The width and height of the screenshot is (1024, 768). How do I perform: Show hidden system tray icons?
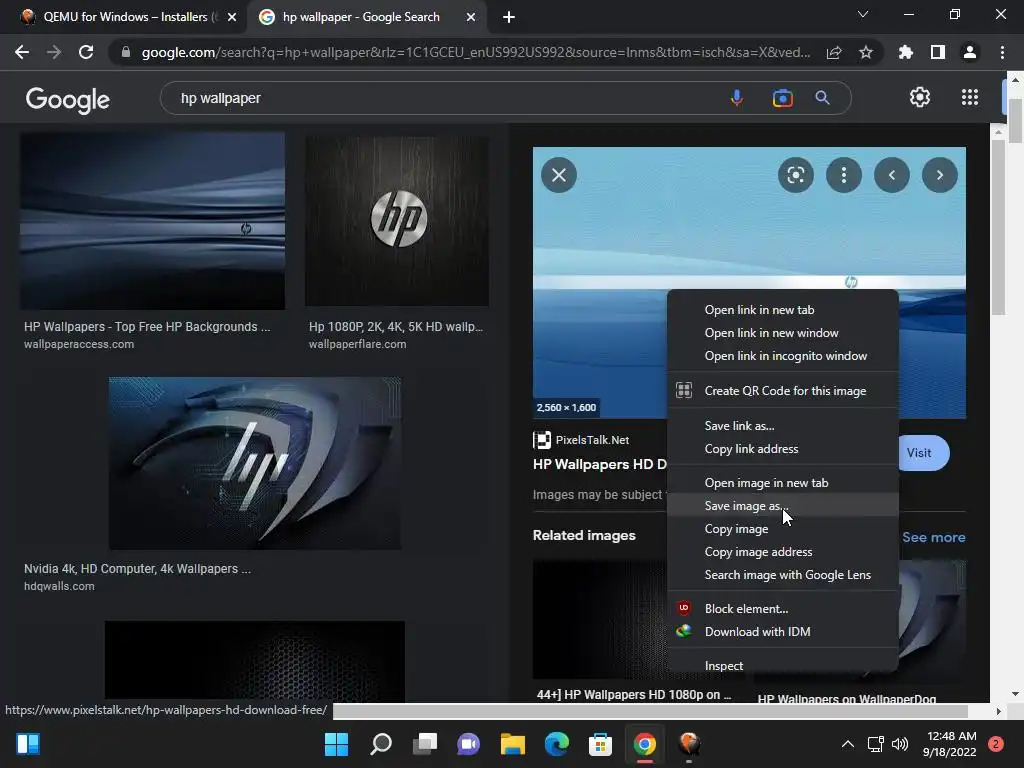click(847, 744)
